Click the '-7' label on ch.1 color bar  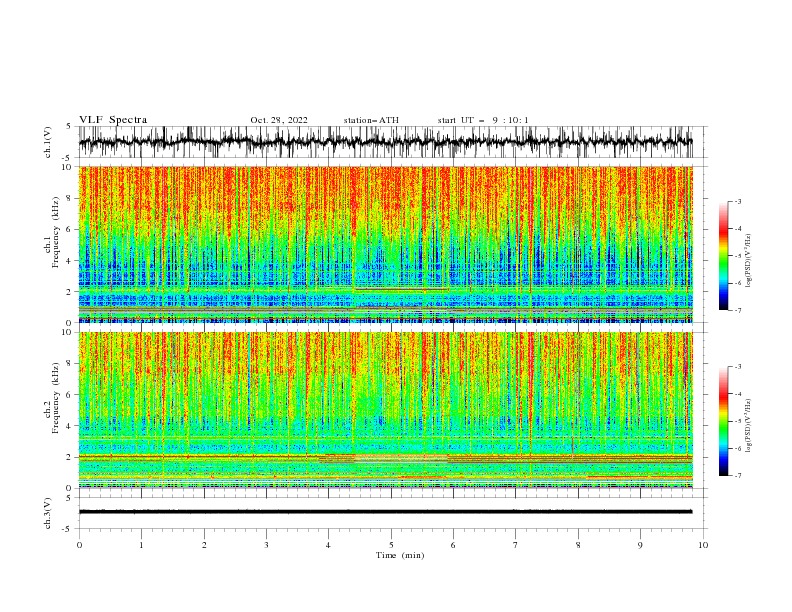tap(738, 310)
